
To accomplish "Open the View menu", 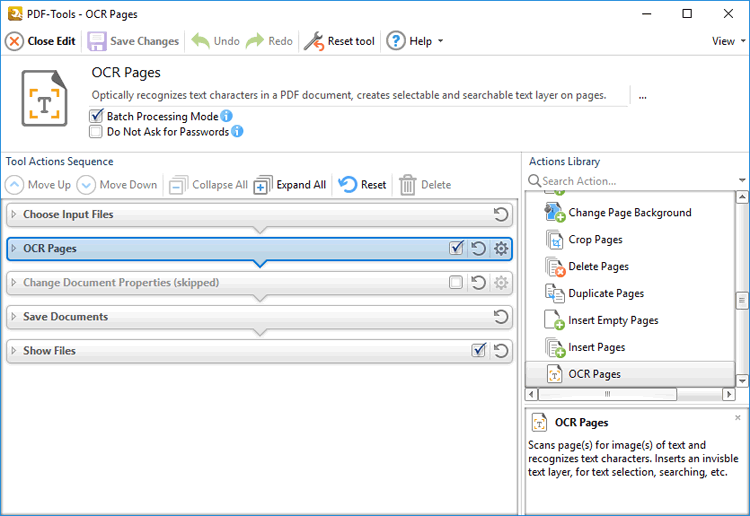I will pyautogui.click(x=727, y=41).
